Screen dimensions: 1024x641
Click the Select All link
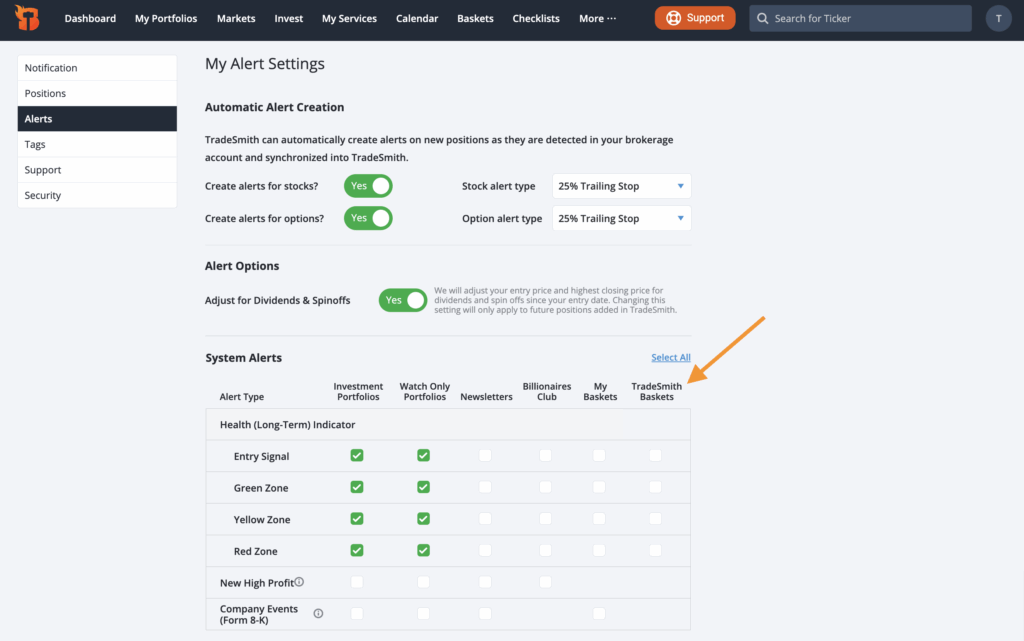tap(671, 357)
